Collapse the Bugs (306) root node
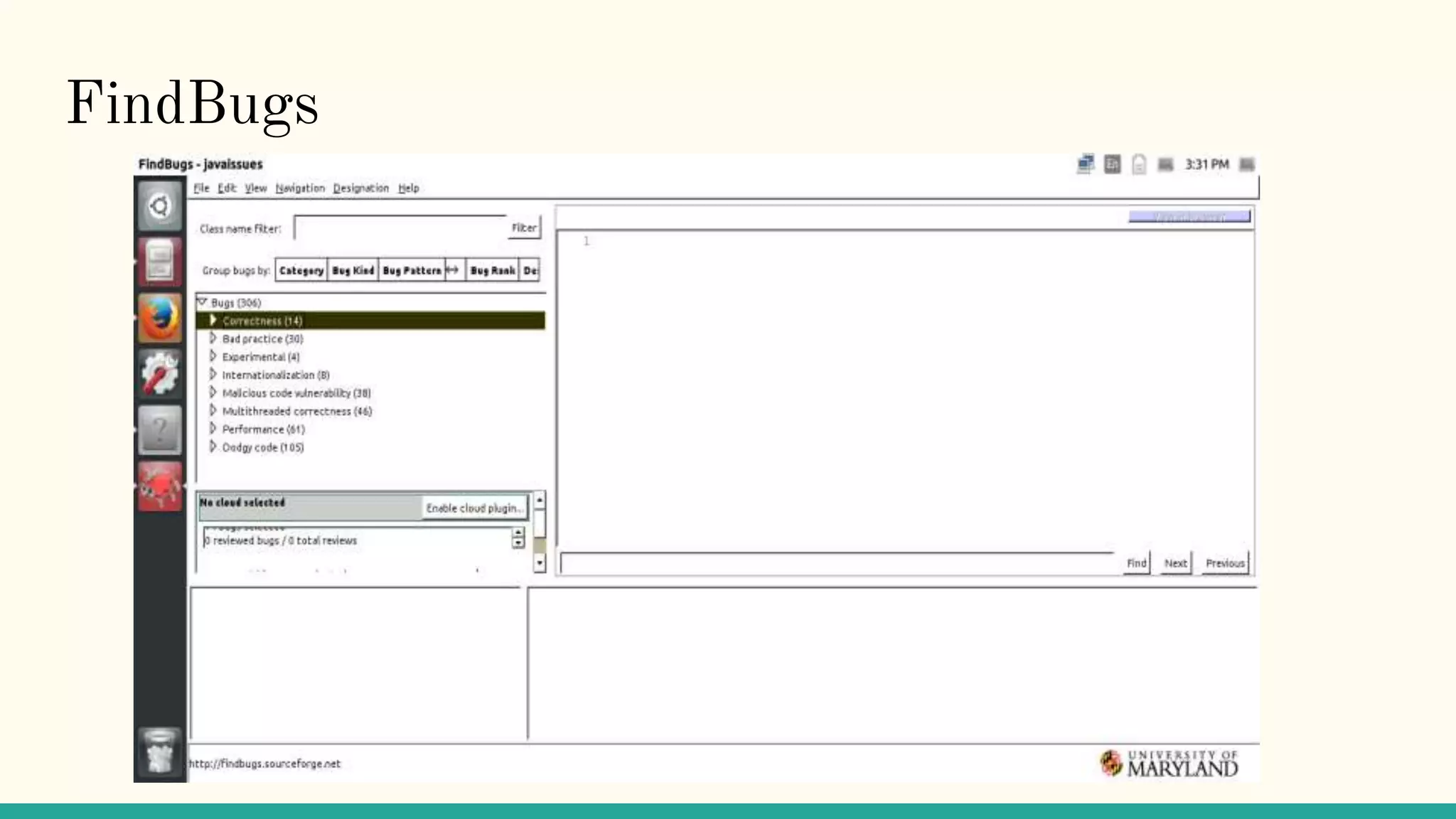This screenshot has width=1456, height=819. coord(202,302)
